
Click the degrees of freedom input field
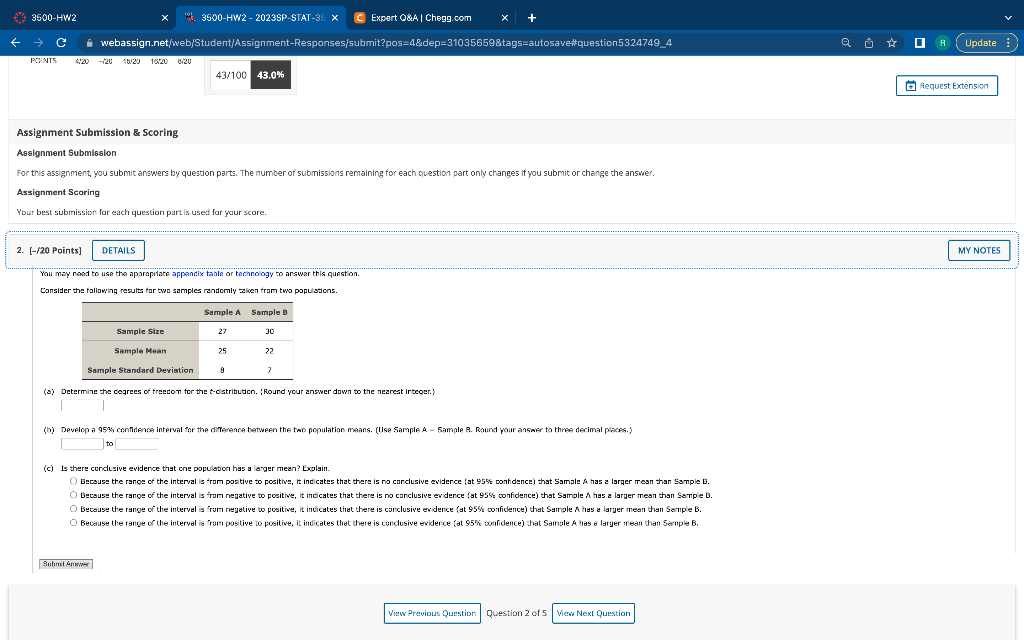point(82,405)
